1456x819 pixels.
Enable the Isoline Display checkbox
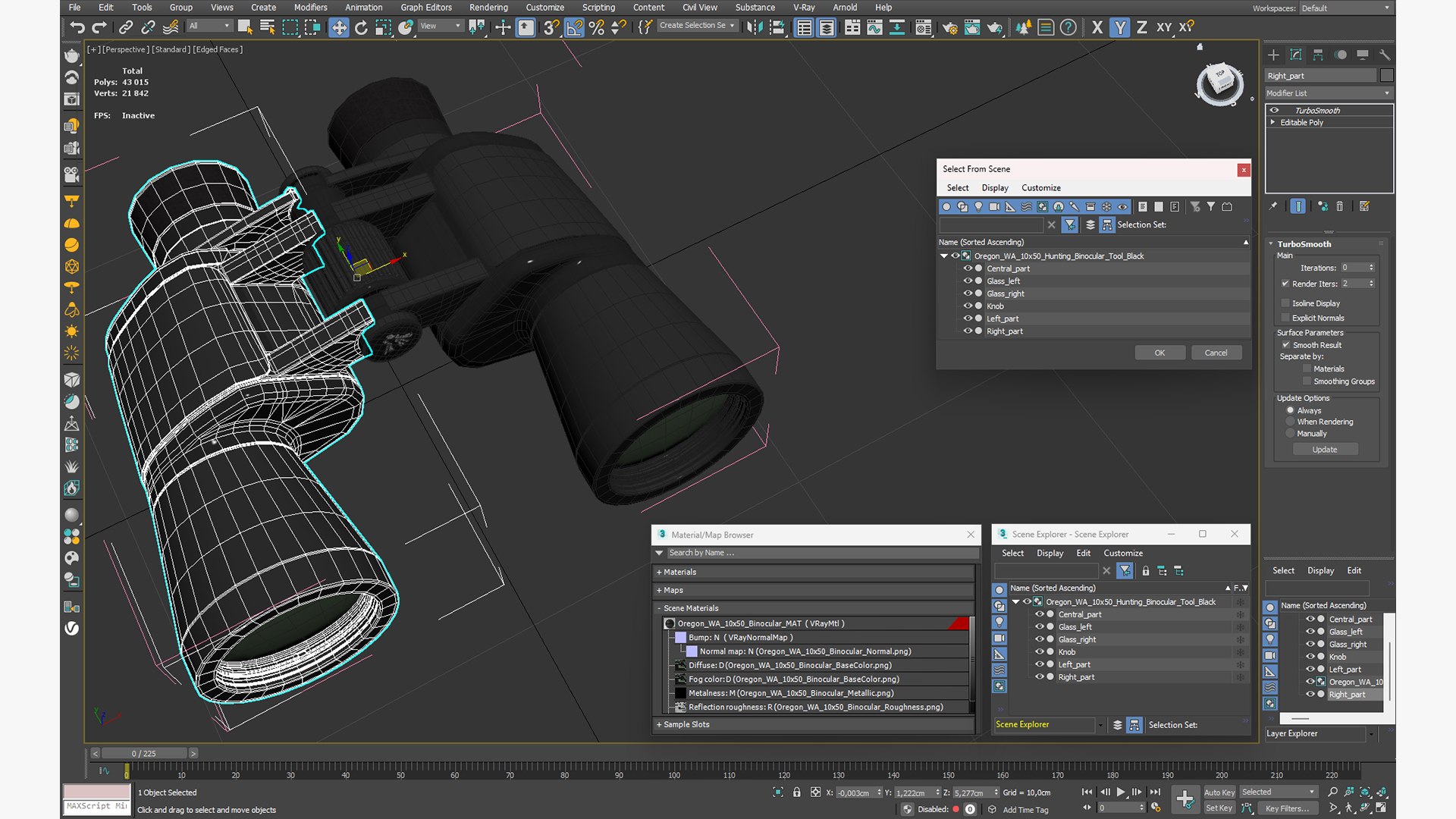point(1285,303)
